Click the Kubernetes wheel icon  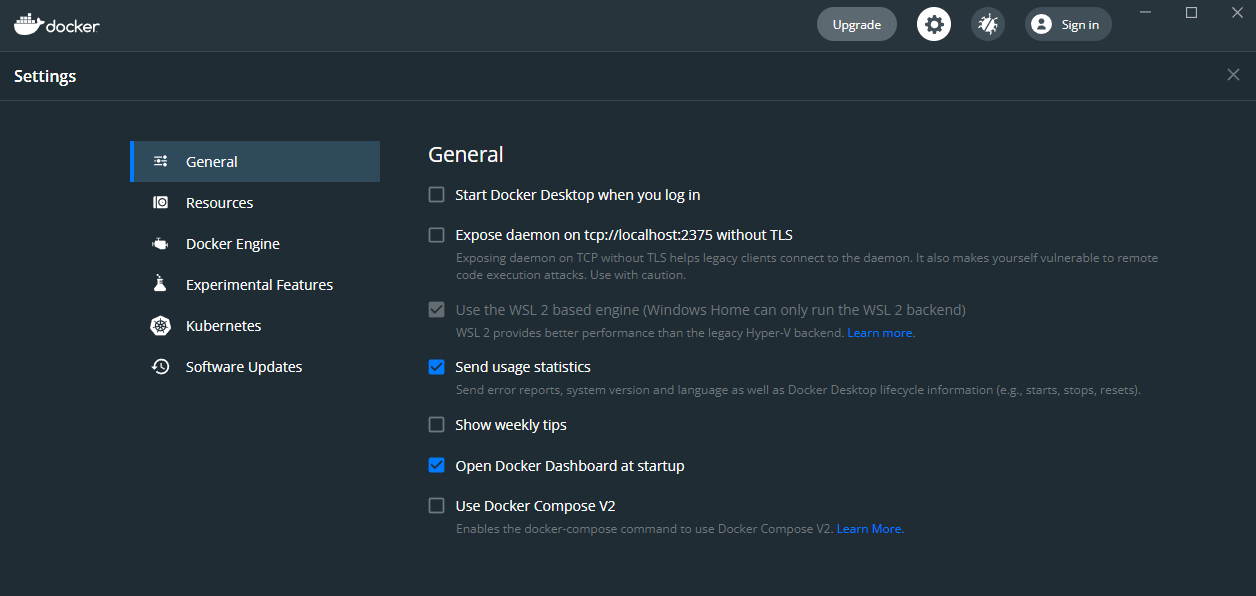click(x=160, y=325)
